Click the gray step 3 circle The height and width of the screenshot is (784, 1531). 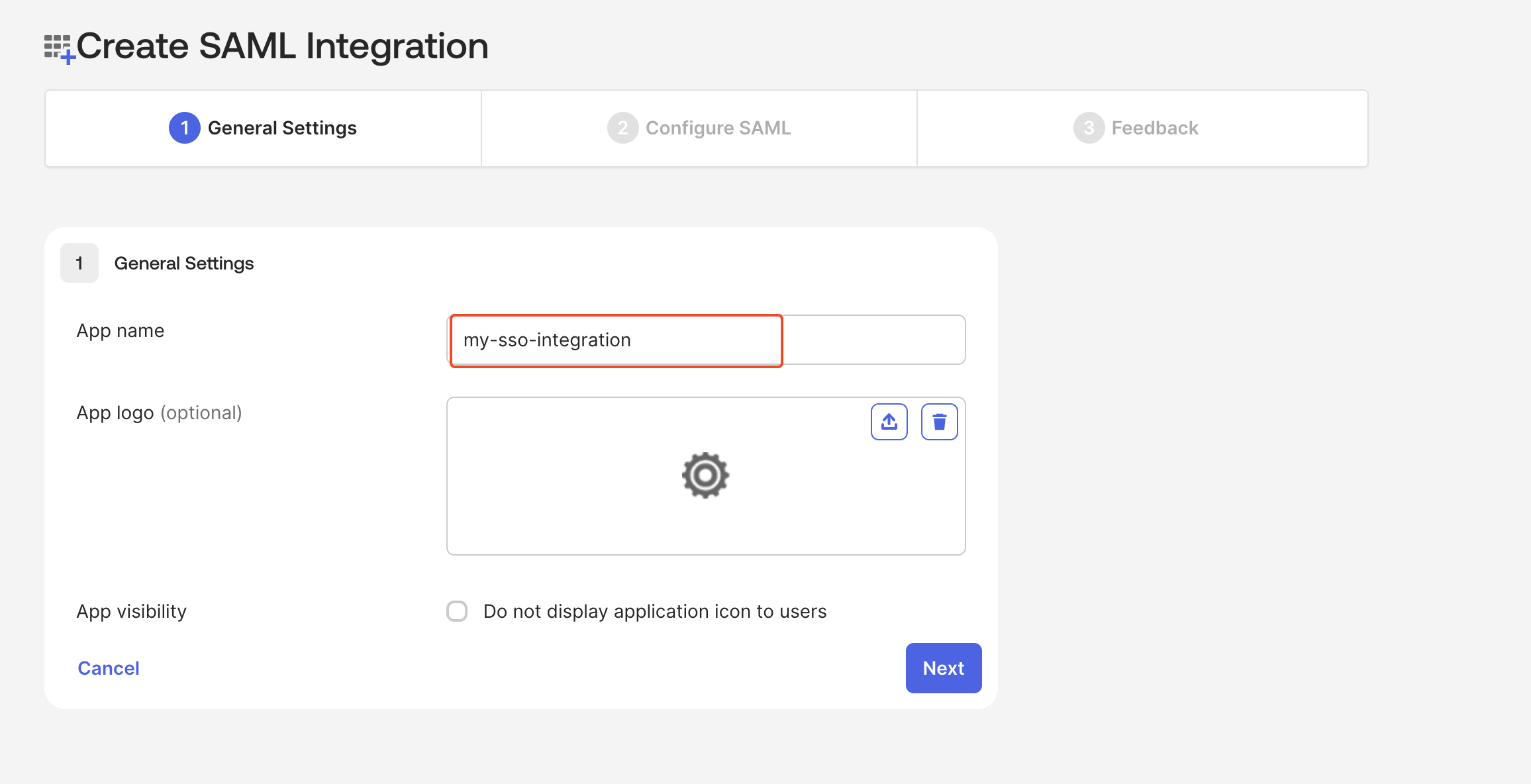(x=1089, y=128)
